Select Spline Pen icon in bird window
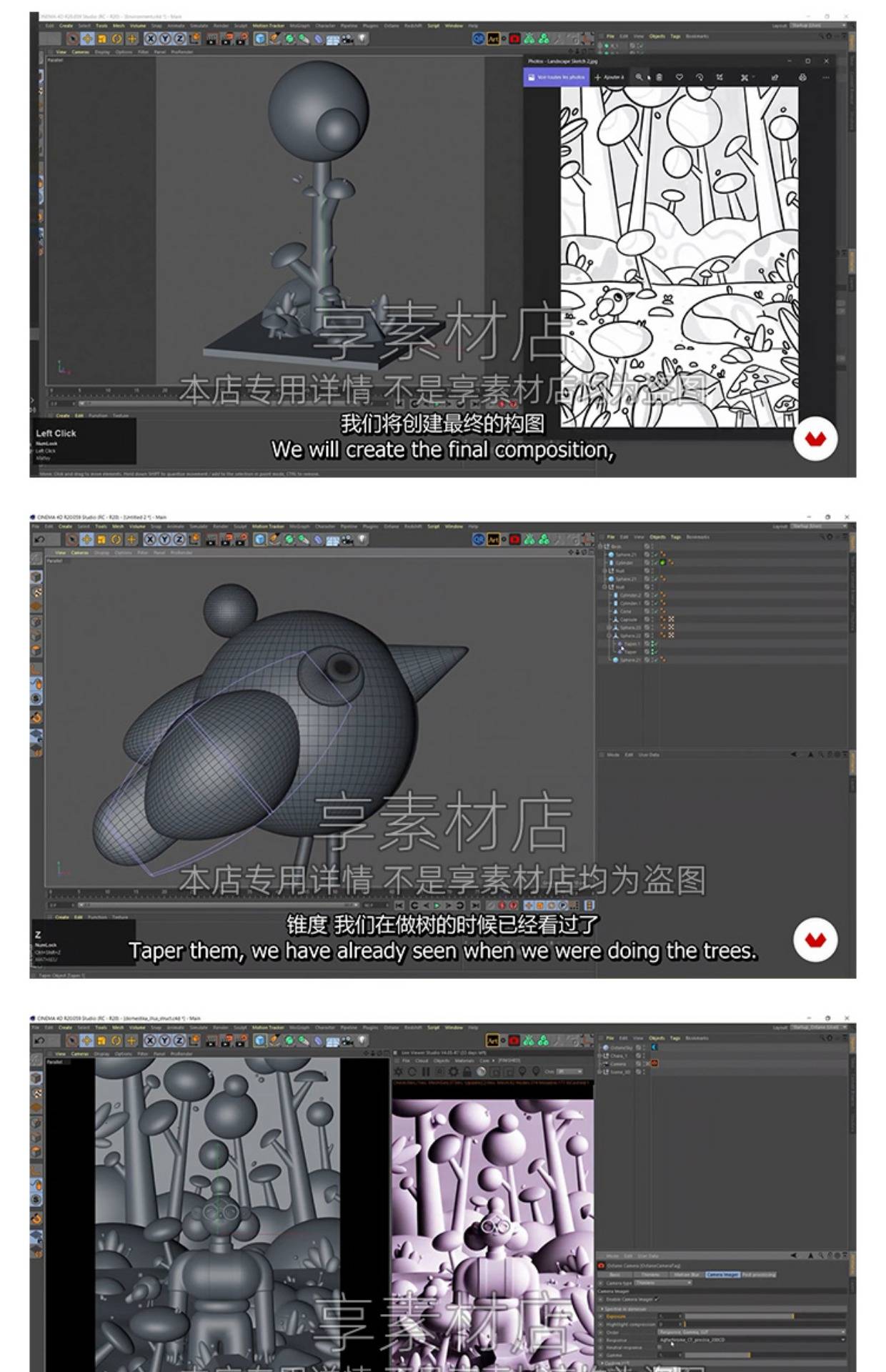 274,540
